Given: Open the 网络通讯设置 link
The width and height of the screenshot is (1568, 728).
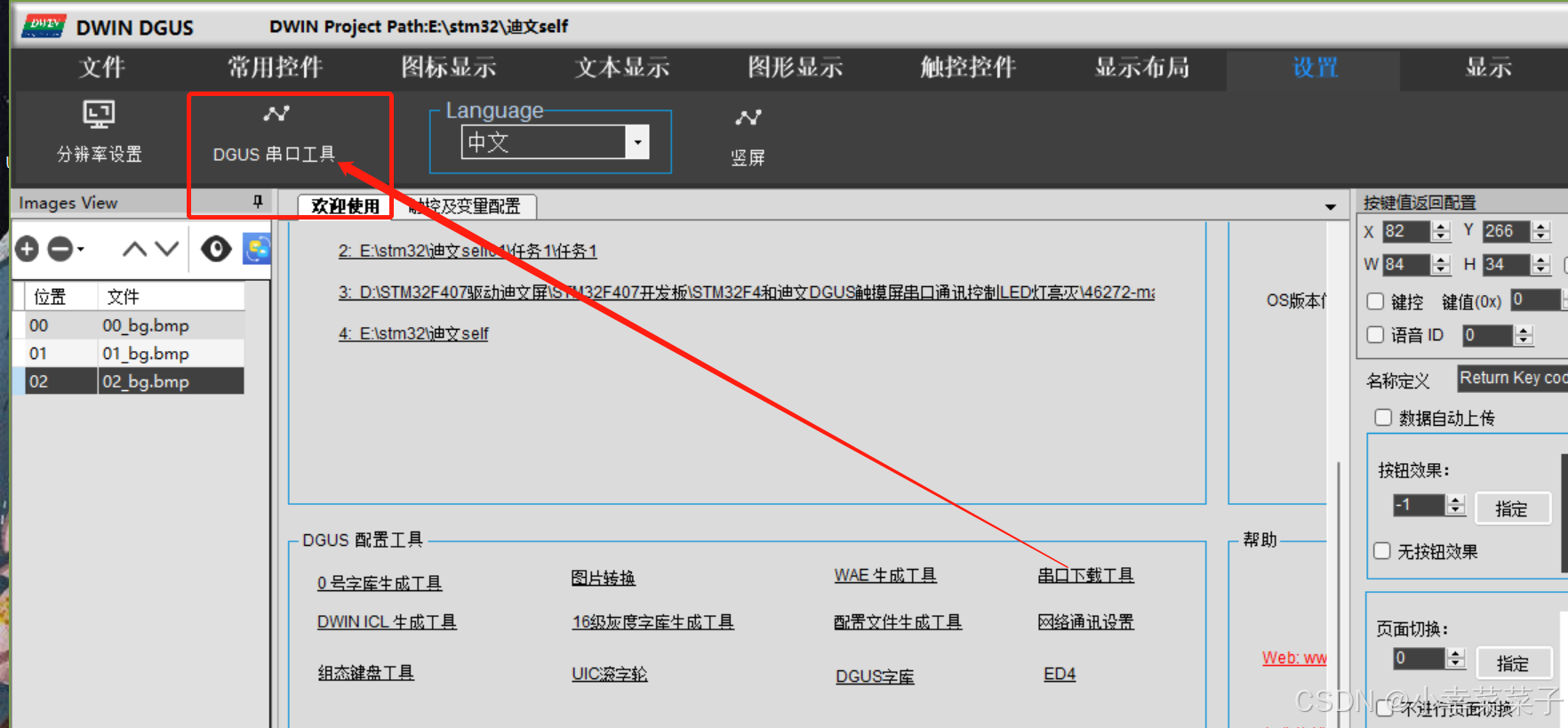Looking at the screenshot, I should 1085,622.
